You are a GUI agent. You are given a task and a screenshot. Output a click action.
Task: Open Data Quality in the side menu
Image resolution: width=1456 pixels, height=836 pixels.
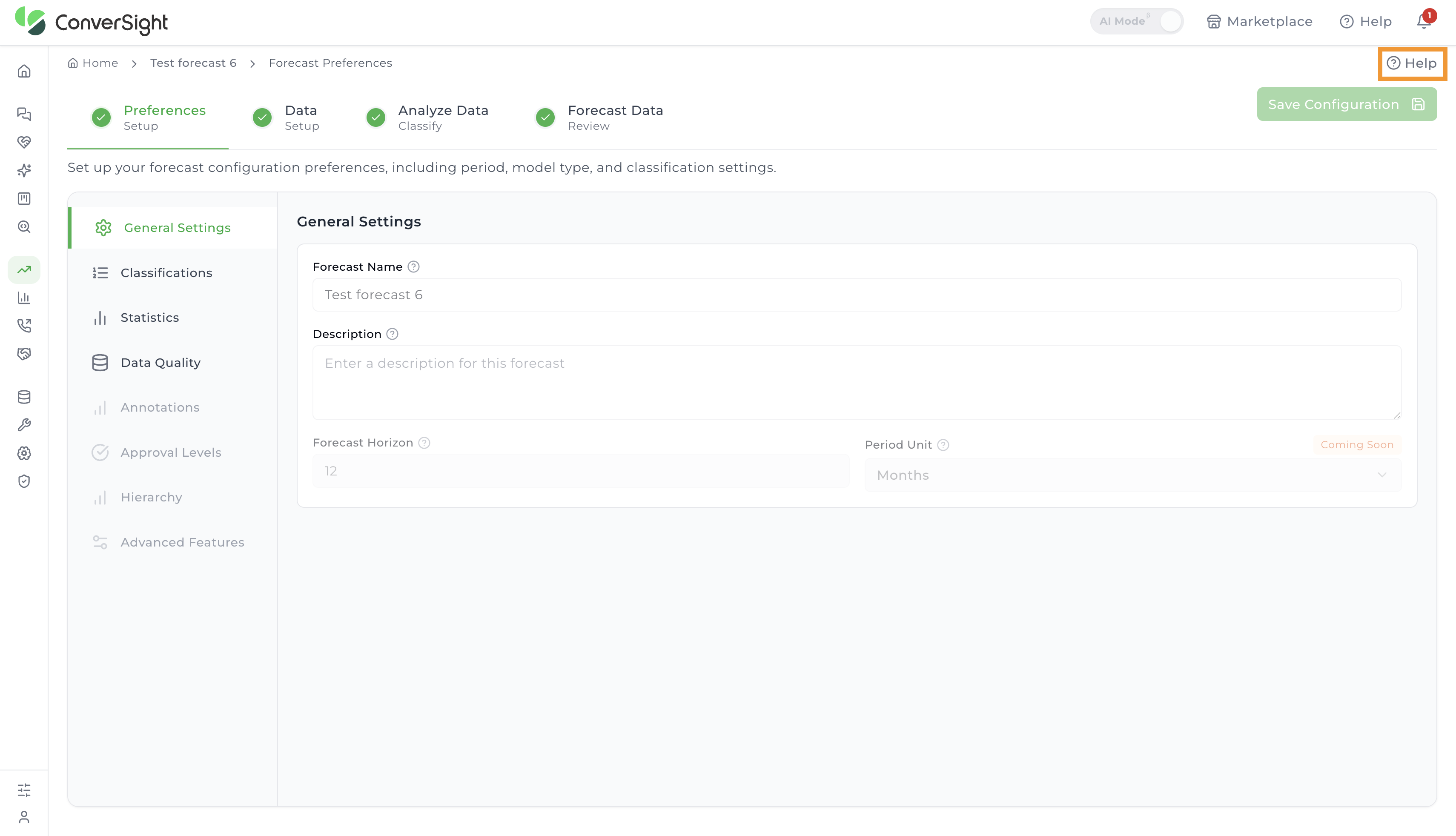point(173,363)
